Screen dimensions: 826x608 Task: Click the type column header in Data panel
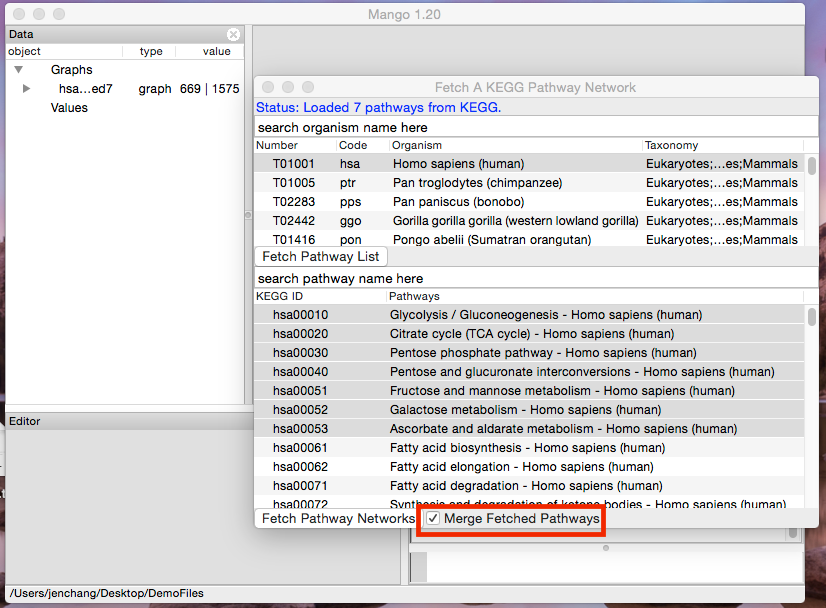tap(151, 51)
